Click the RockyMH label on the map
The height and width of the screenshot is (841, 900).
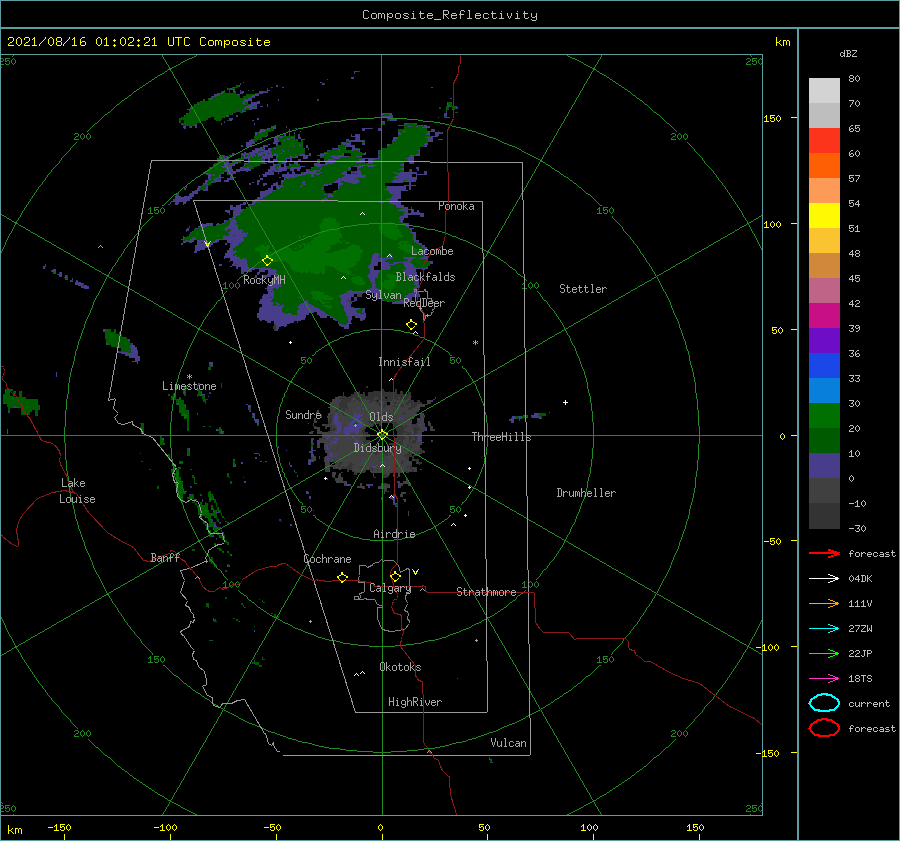(x=264, y=280)
